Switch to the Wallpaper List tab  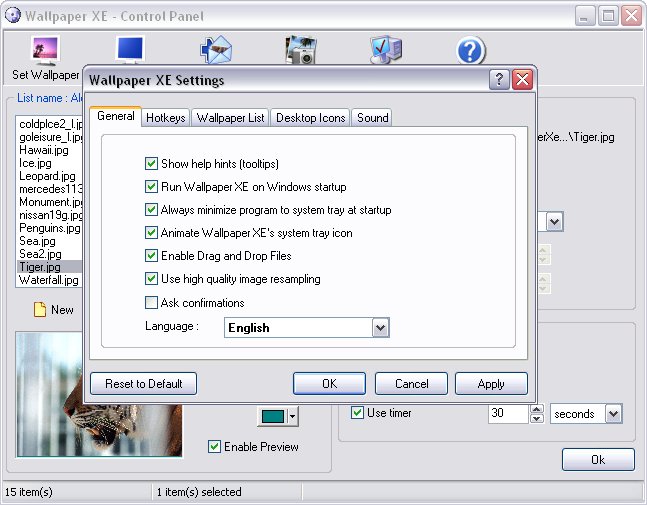[x=230, y=118]
